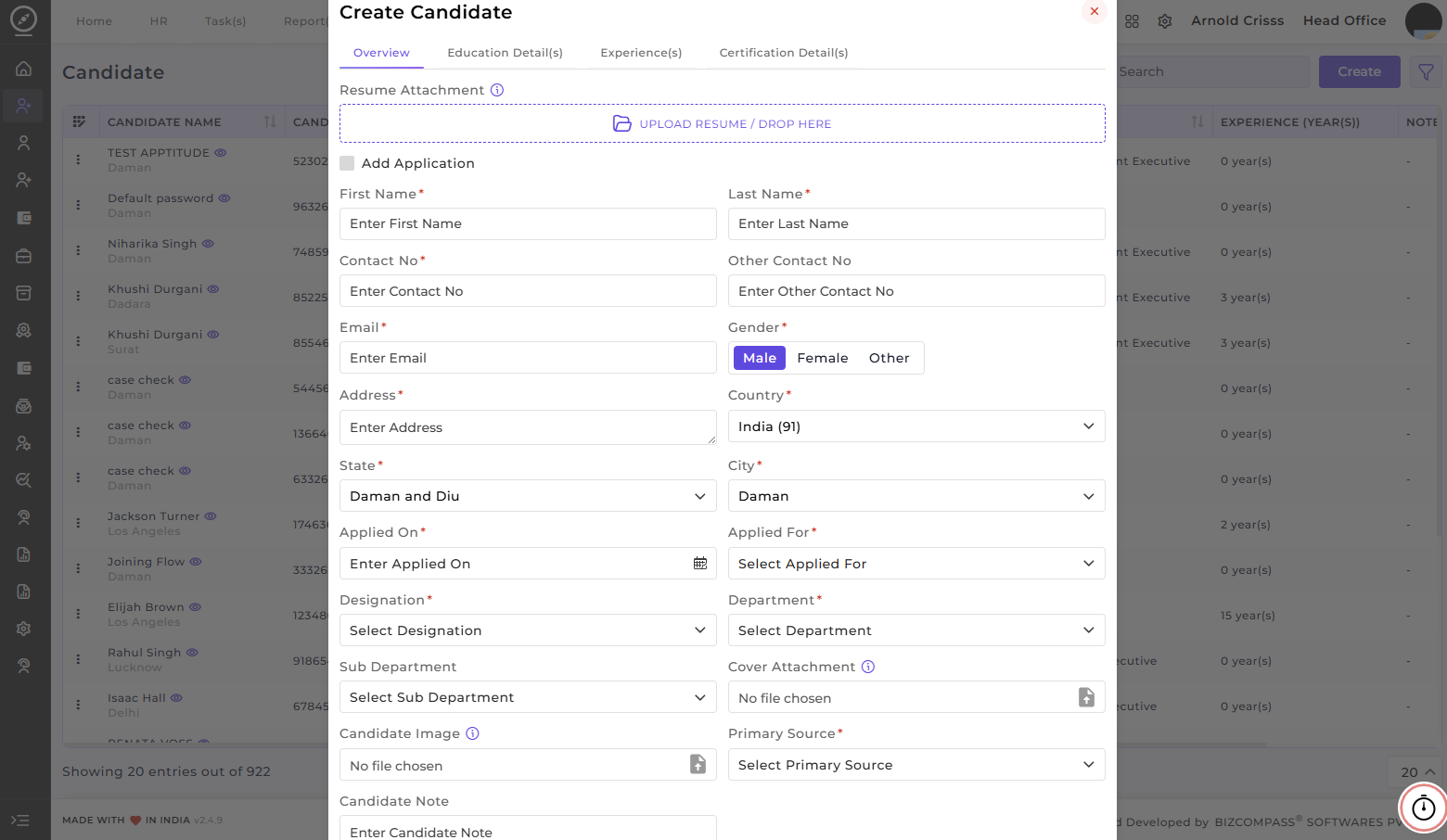Open row menu for Jackson Turner
The width and height of the screenshot is (1447, 840).
78,523
